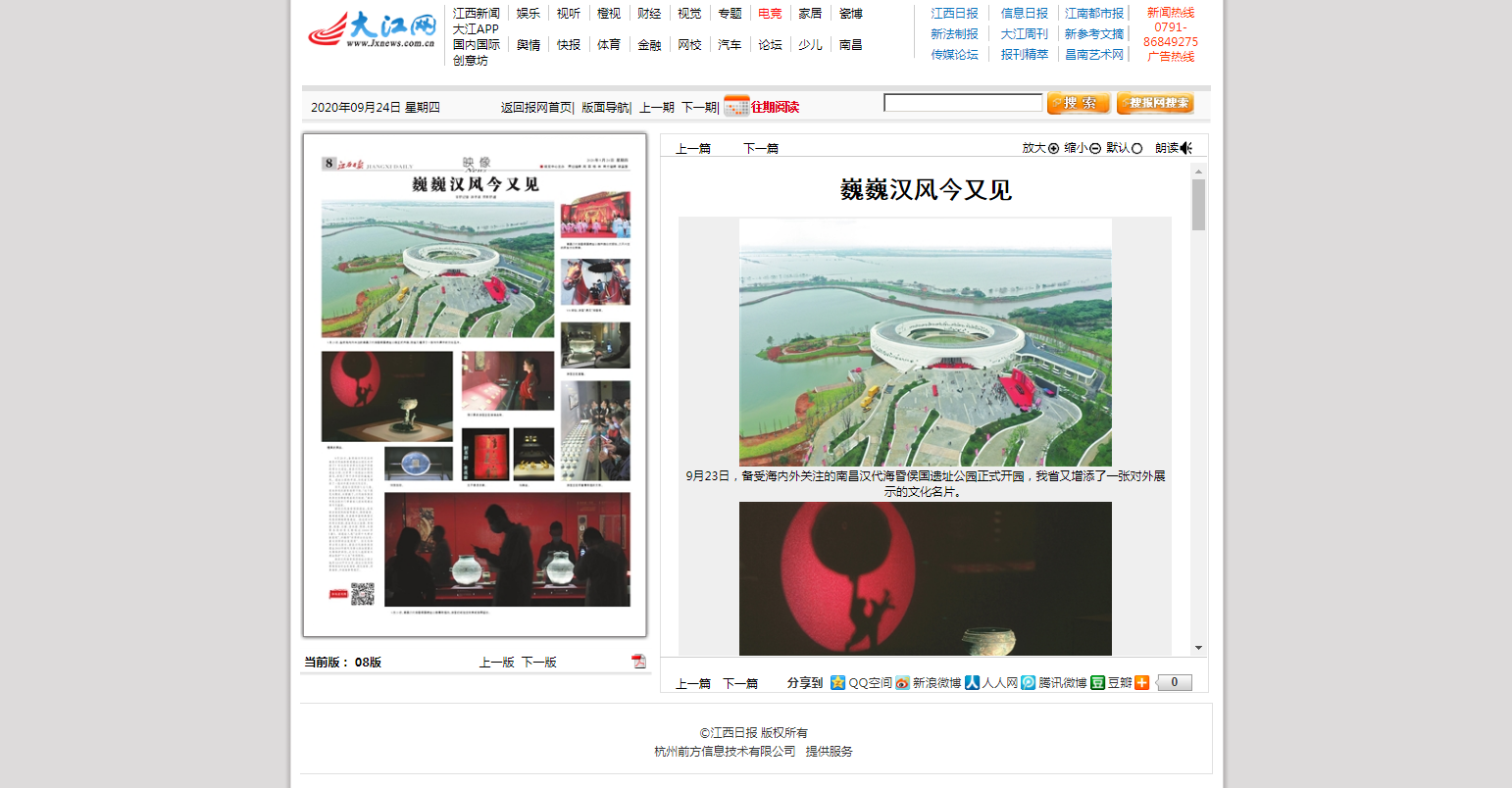Open 论坛 nav item

pyautogui.click(x=770, y=45)
